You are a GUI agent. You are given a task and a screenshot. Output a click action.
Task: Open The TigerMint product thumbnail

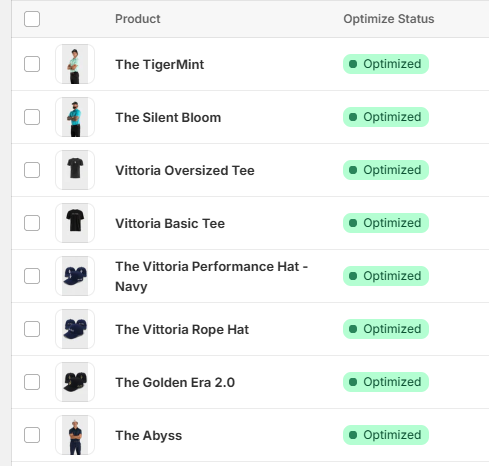pos(75,64)
